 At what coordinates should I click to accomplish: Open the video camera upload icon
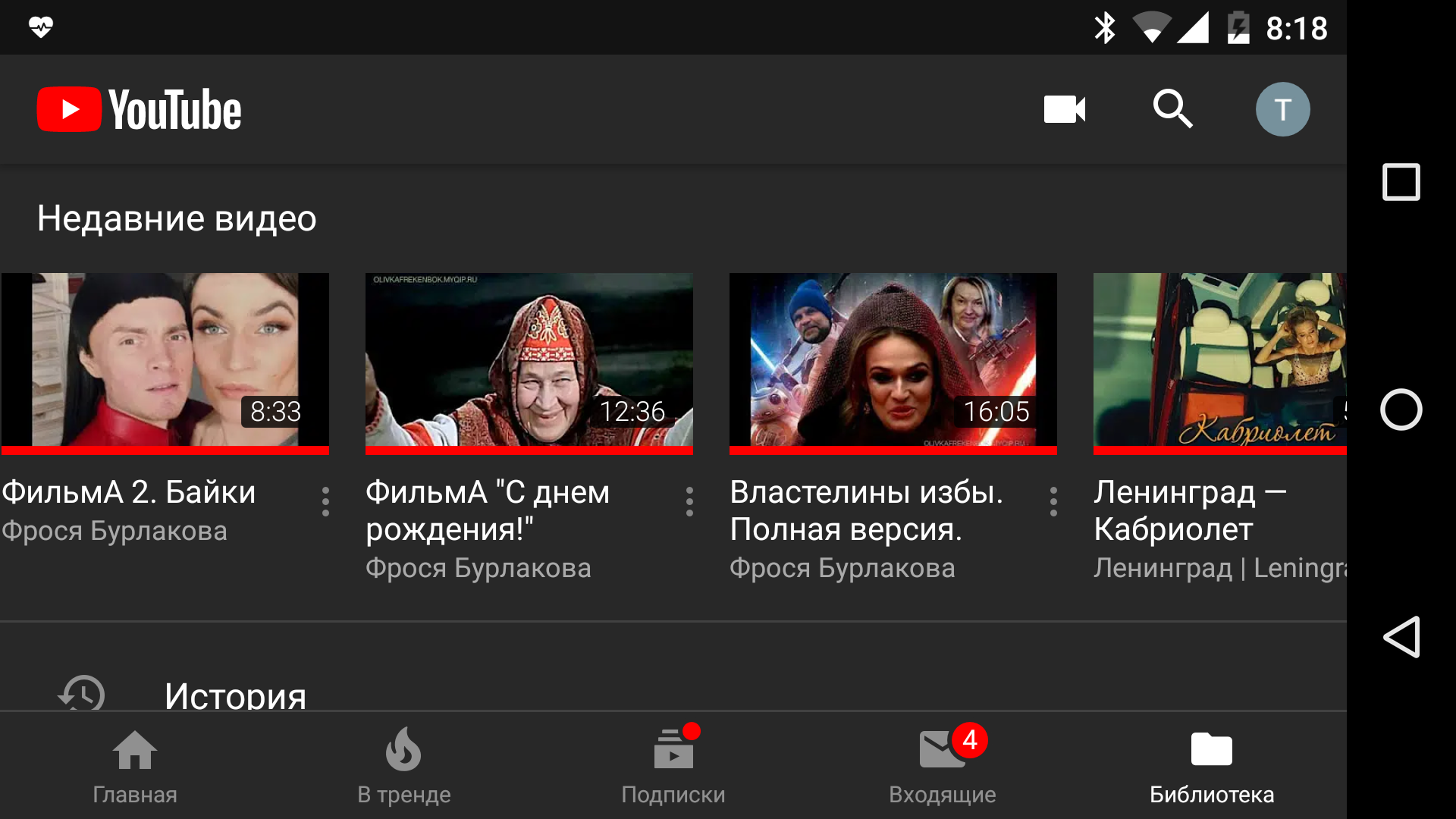(1063, 109)
